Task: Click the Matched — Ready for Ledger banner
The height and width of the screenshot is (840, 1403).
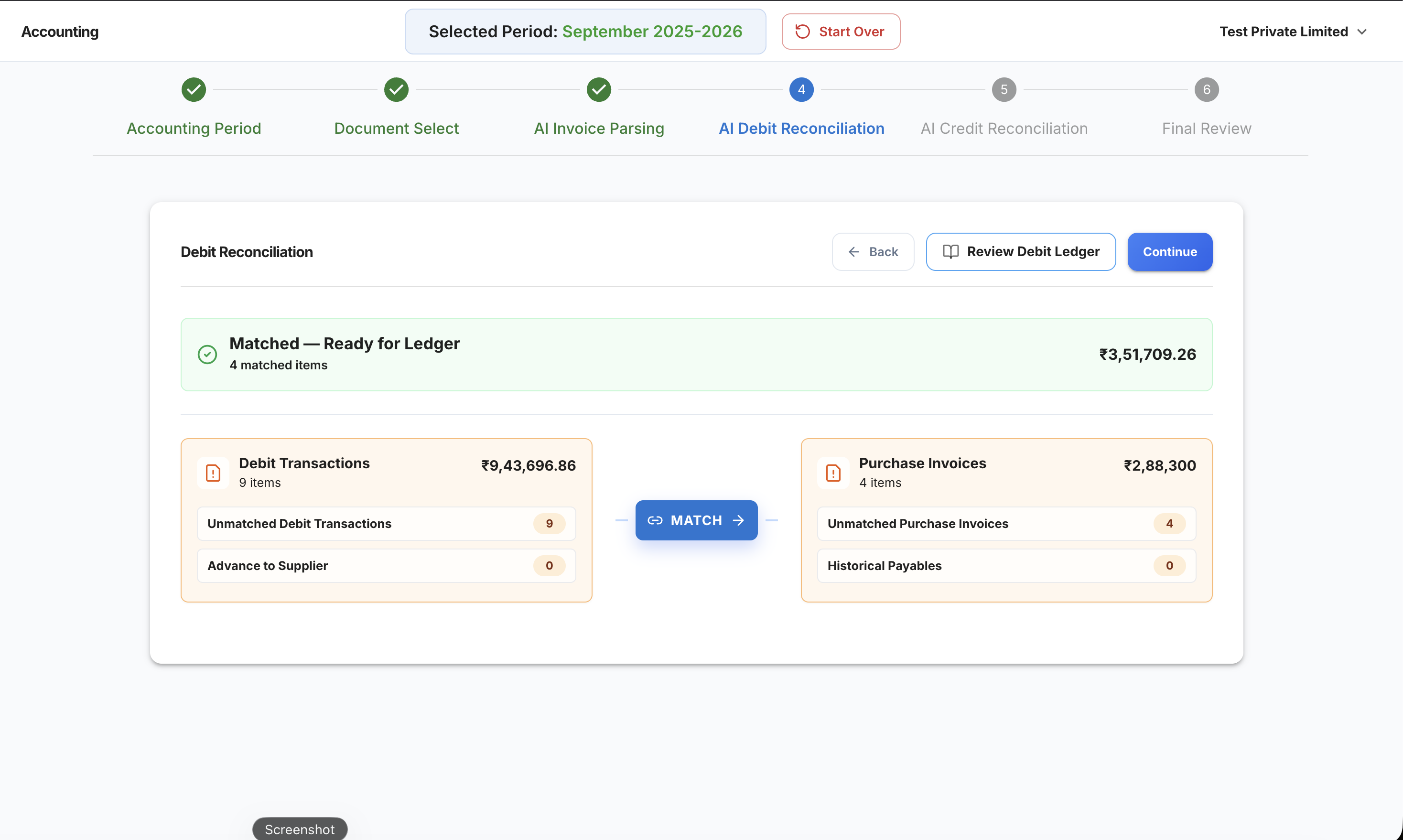Action: pos(696,355)
